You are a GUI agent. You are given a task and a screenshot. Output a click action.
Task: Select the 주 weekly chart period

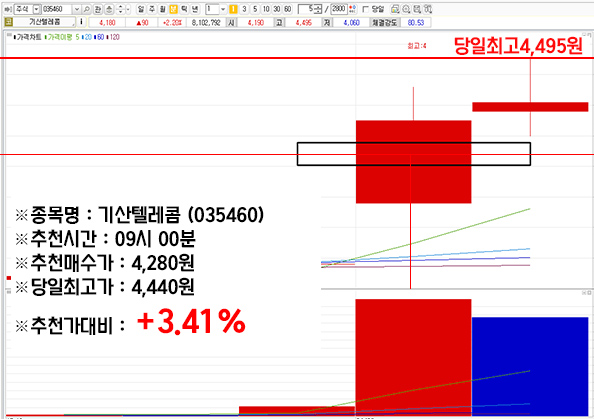152,9
